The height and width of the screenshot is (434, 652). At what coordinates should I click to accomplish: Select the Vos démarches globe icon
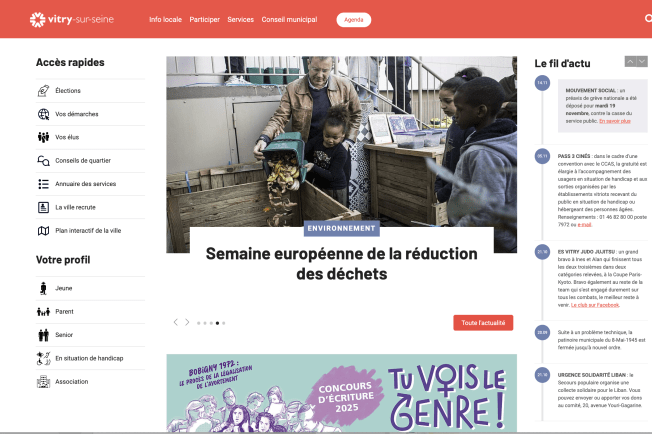44,114
